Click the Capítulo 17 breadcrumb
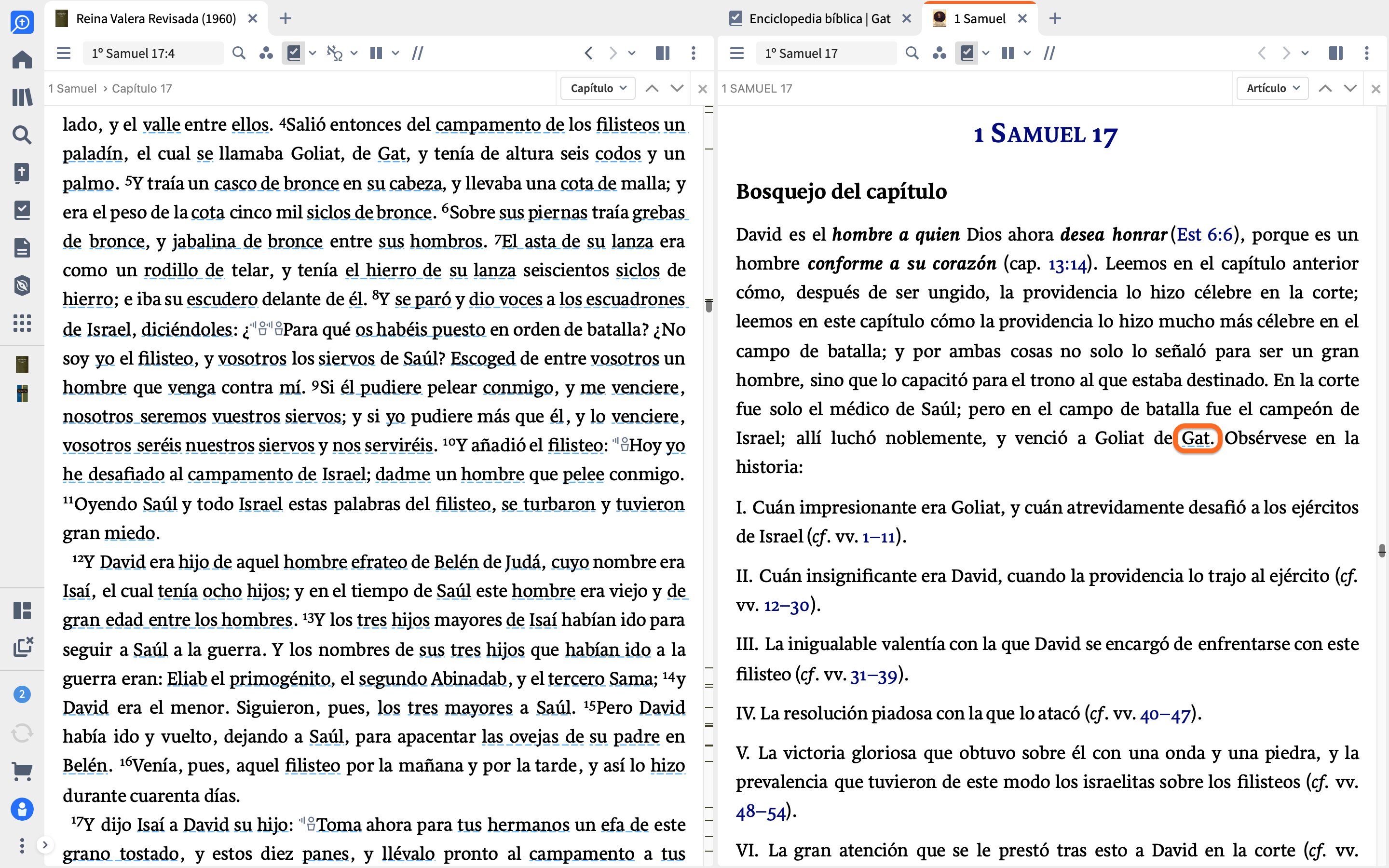The width and height of the screenshot is (1389, 868). (x=142, y=88)
